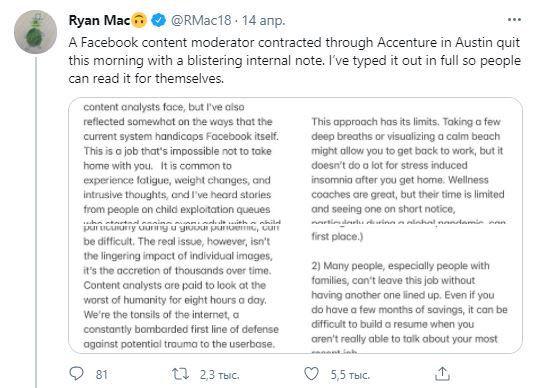Image resolution: width=537 pixels, height=388 pixels.
Task: Open image starting "This approach has its limits"
Action: (409, 161)
